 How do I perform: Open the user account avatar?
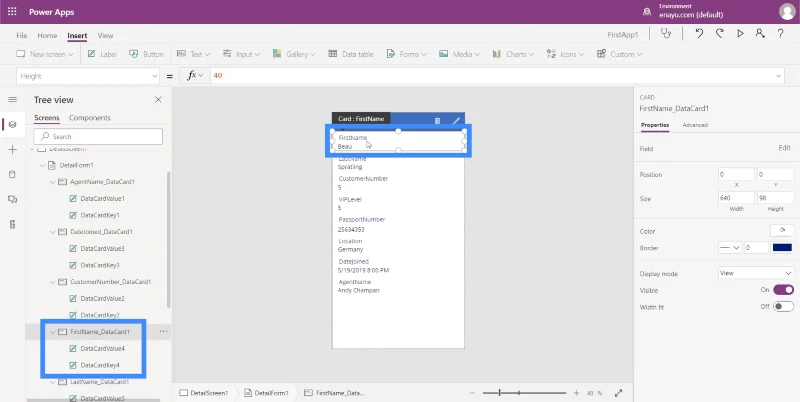coord(787,12)
